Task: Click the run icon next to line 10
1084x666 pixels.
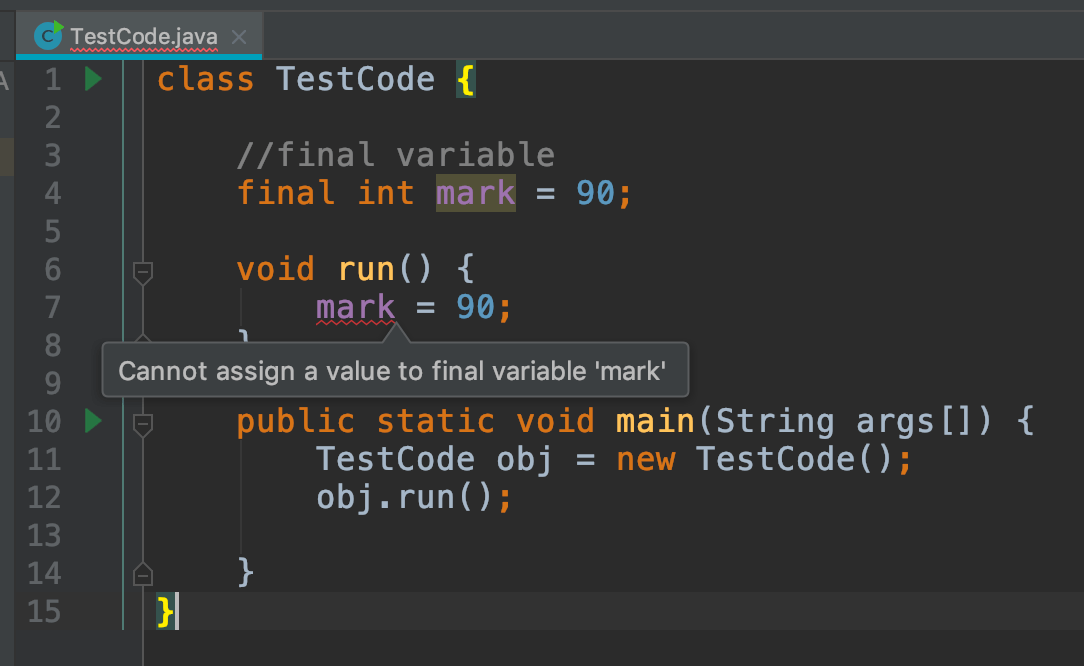Action: (92, 421)
